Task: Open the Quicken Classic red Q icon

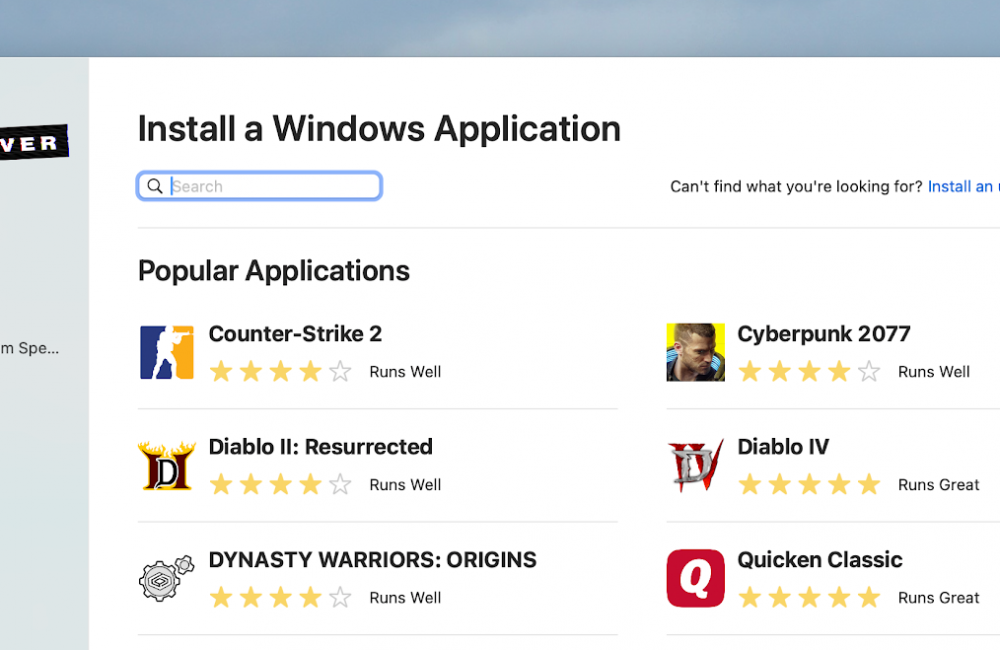Action: [x=695, y=578]
